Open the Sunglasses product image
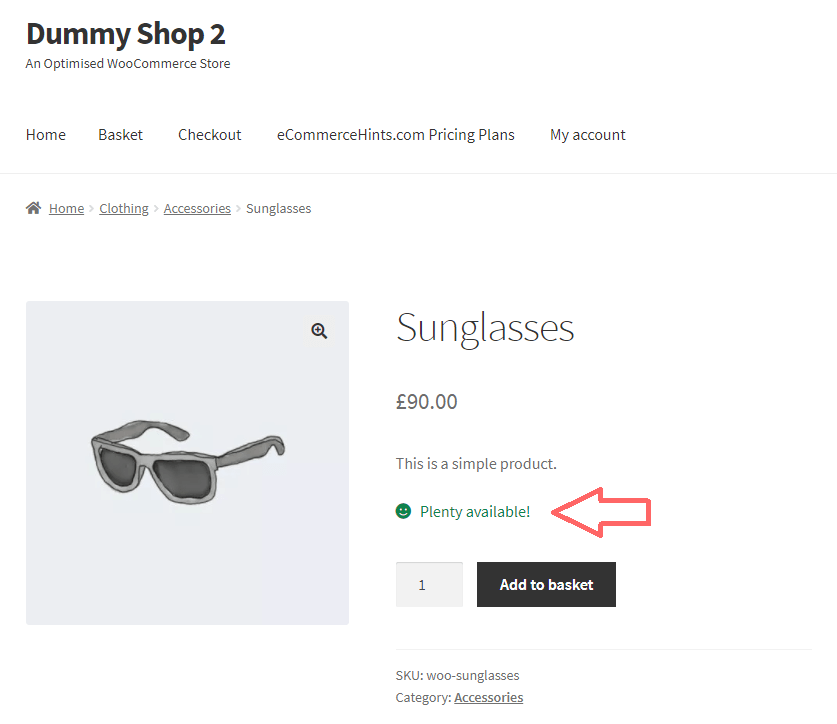Screen dimensions: 837x724 187,462
